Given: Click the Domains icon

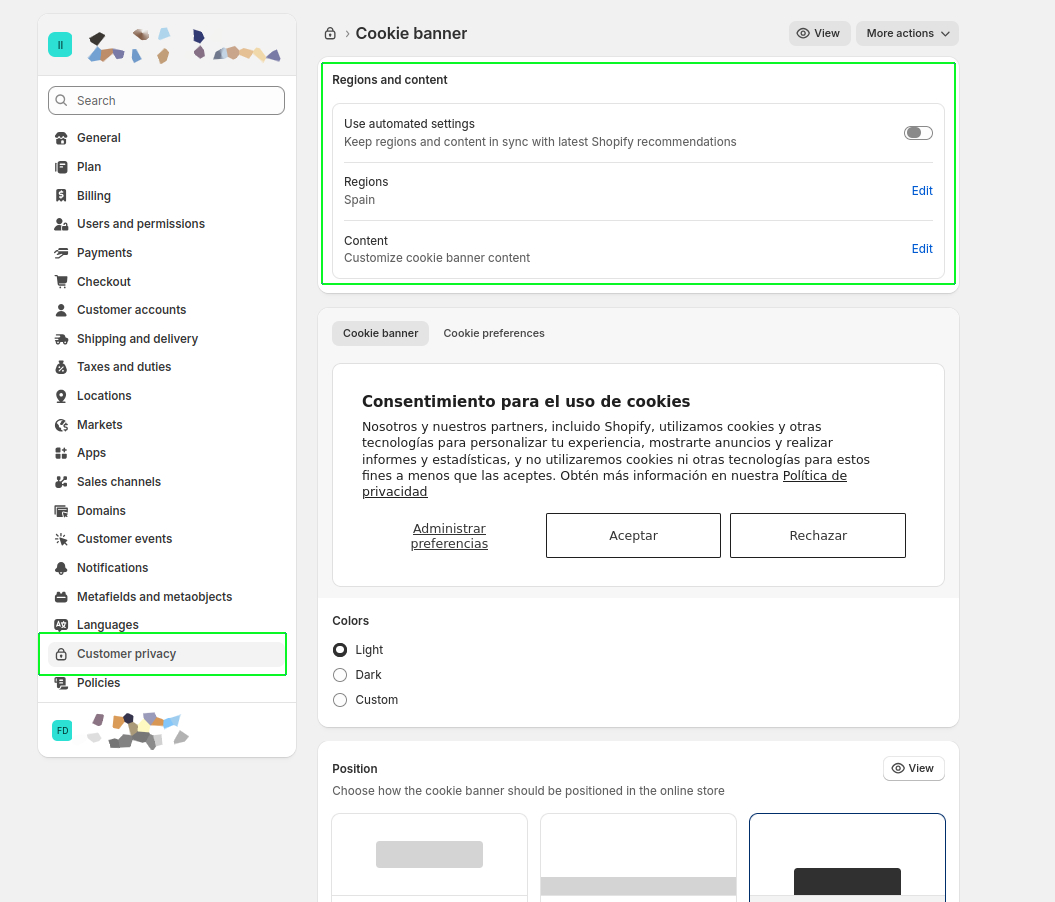Looking at the screenshot, I should [x=61, y=511].
